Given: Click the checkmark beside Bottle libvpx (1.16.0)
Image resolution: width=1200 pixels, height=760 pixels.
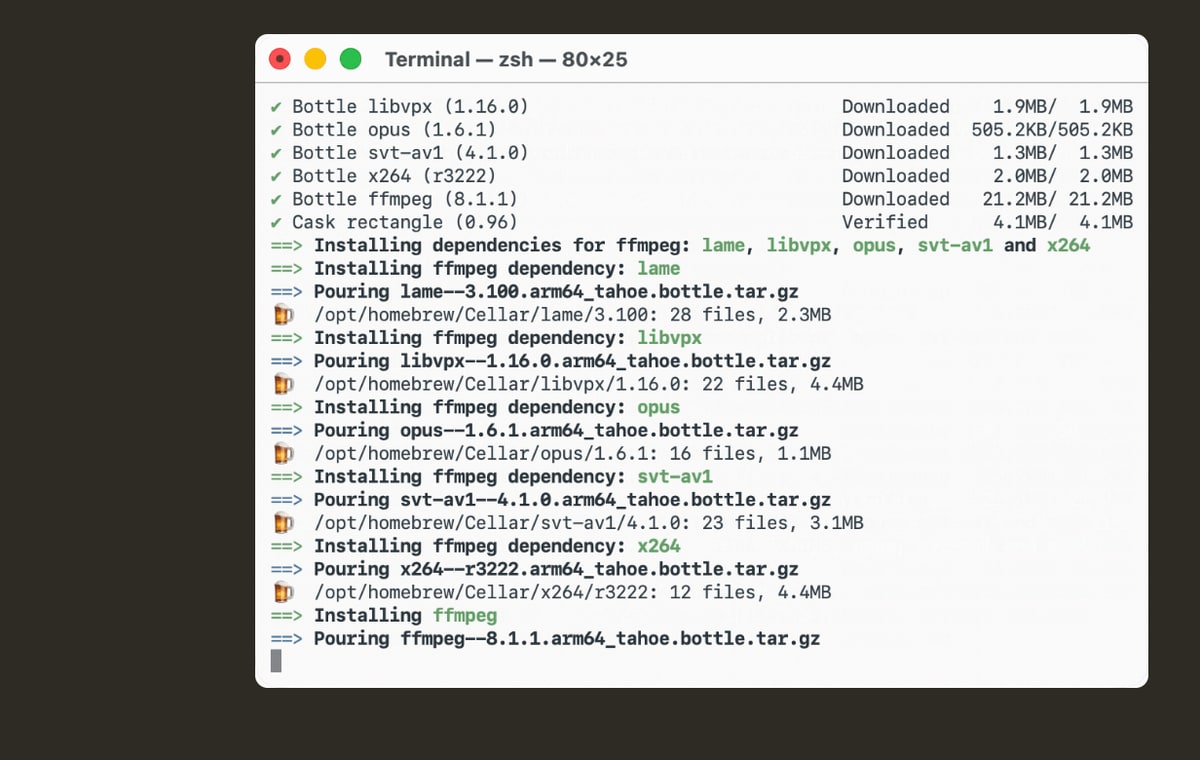Looking at the screenshot, I should pos(275,106).
